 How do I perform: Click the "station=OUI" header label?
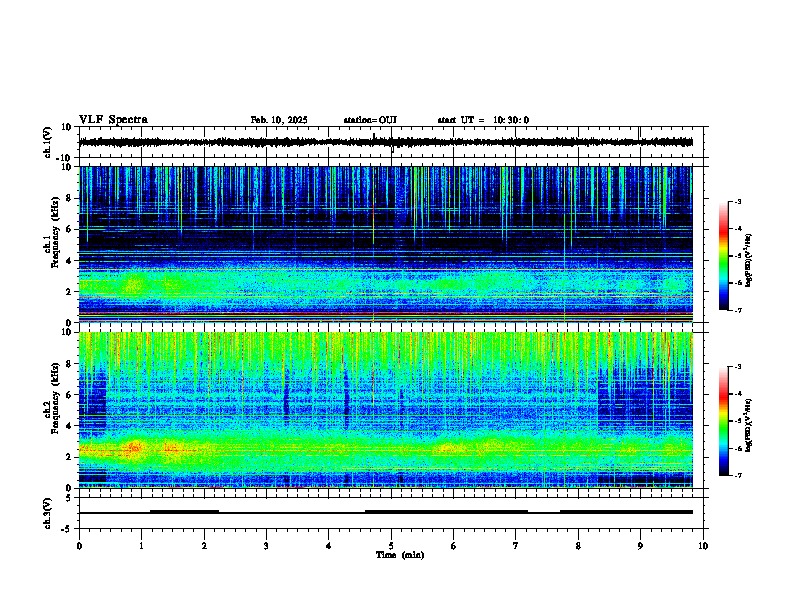pos(370,120)
